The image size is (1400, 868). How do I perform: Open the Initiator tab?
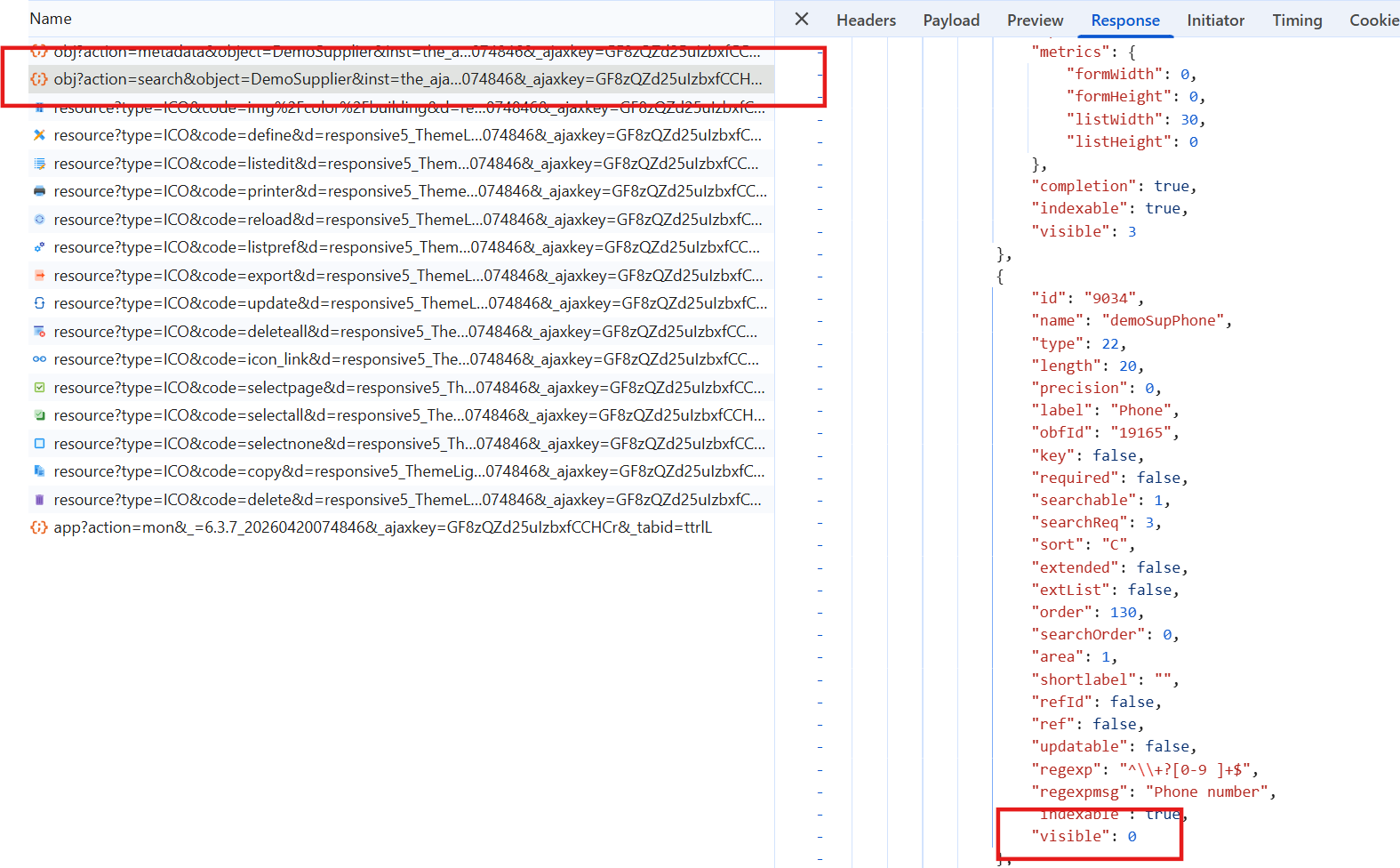coord(1215,20)
